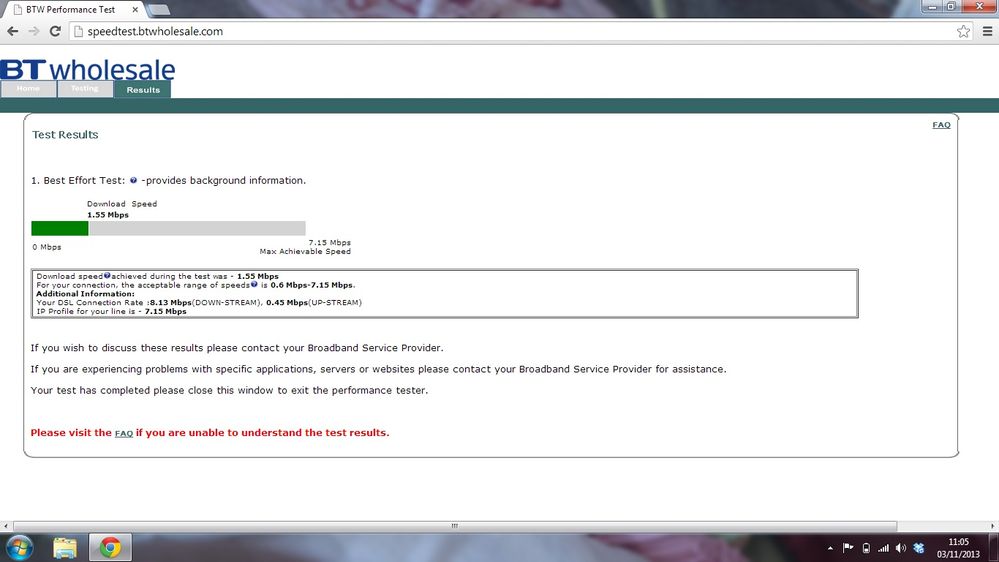Viewport: 999px width, 562px height.
Task: Click the green download speed progress bar
Action: (x=60, y=228)
